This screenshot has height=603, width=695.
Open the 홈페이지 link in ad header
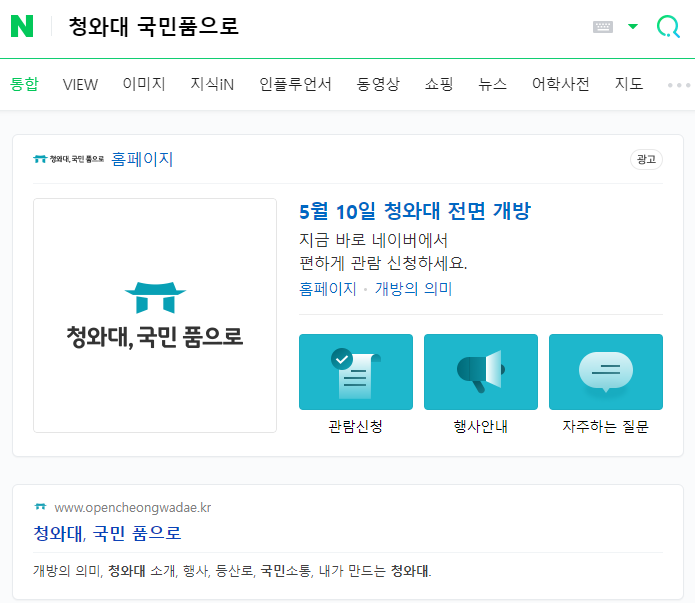pyautogui.click(x=142, y=159)
